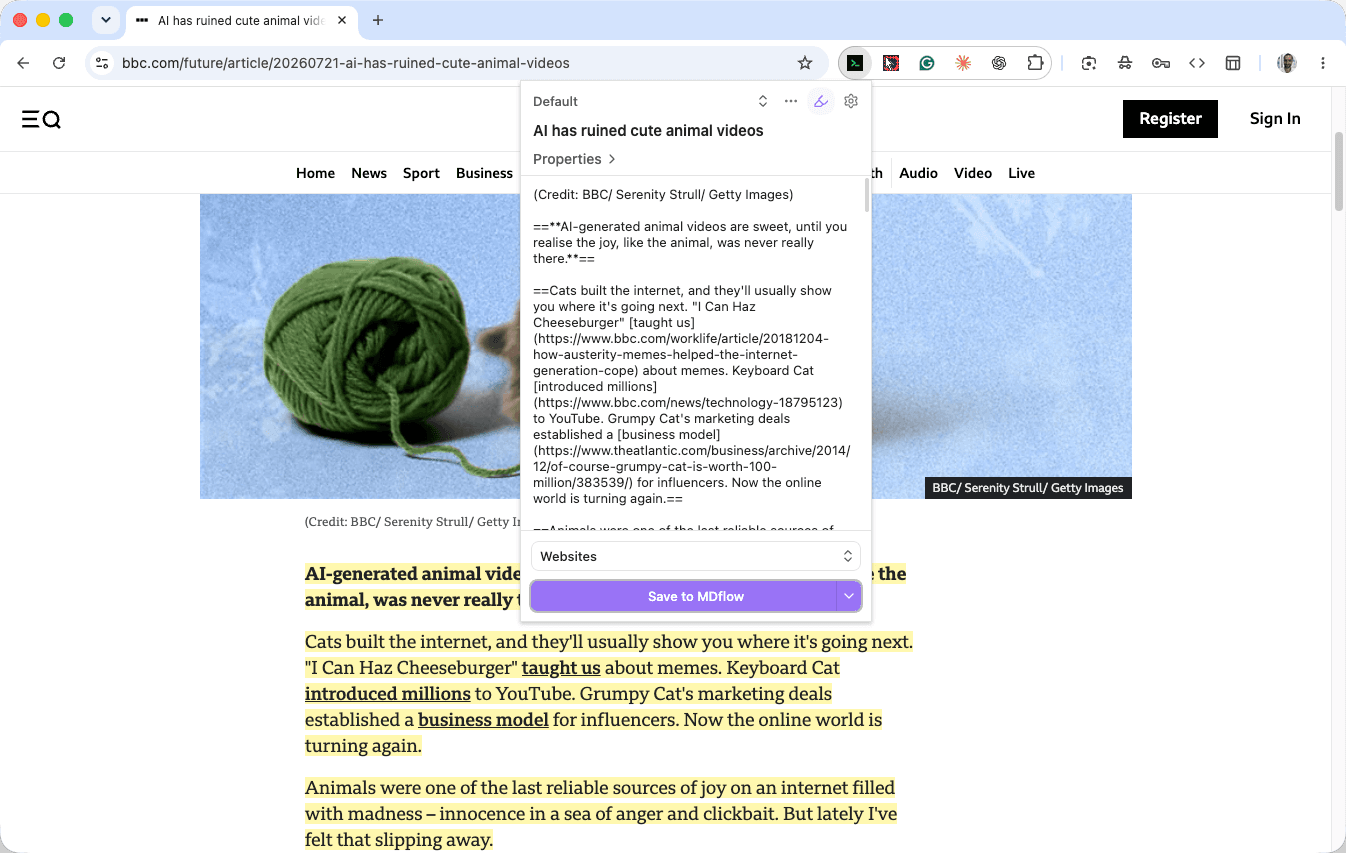This screenshot has width=1346, height=853.
Task: Click inside the clipper markdown content area
Action: (x=692, y=354)
